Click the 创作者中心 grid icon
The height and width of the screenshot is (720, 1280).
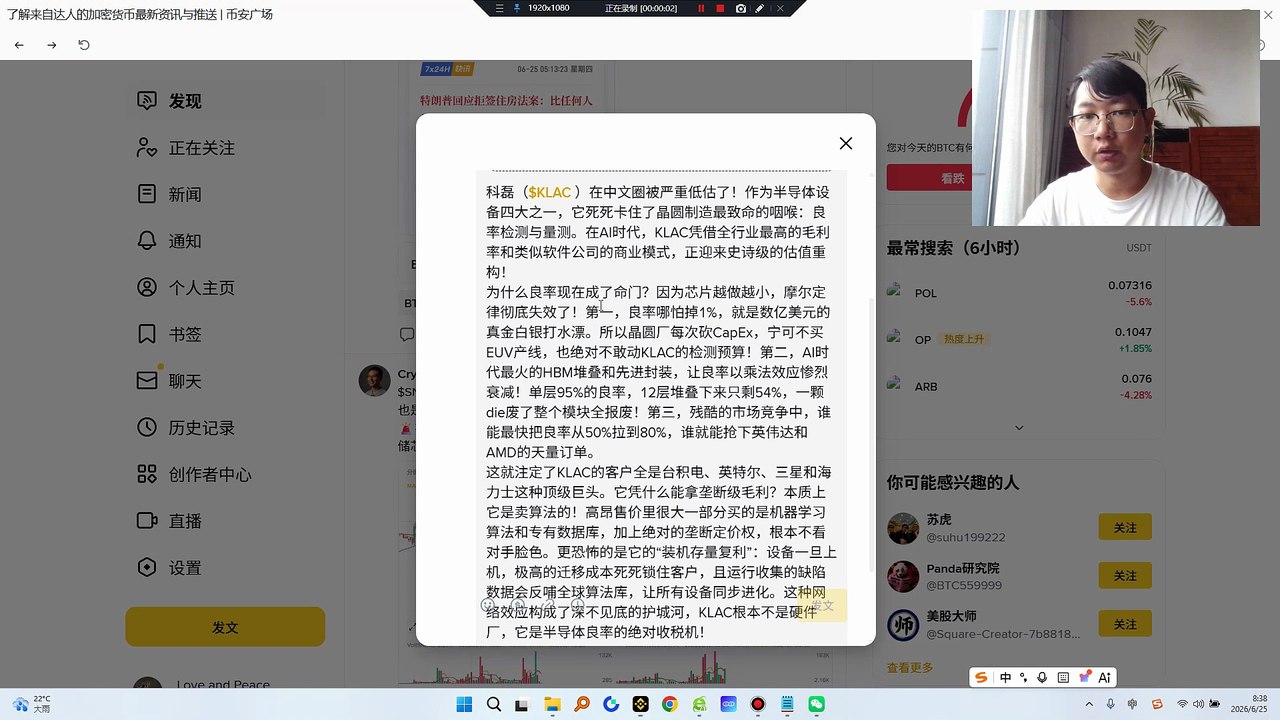pos(147,474)
